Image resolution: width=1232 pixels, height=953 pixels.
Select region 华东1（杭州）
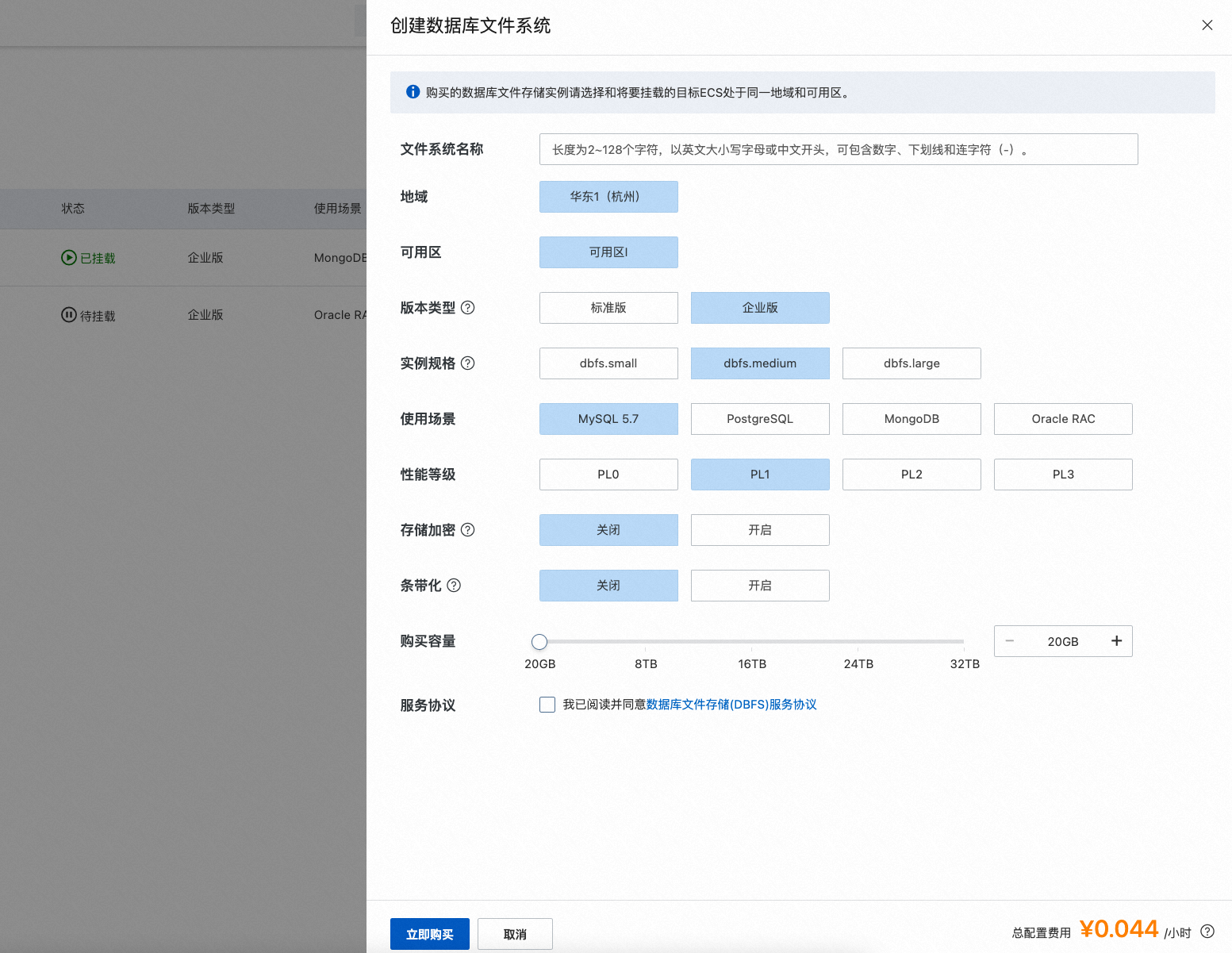pos(608,197)
